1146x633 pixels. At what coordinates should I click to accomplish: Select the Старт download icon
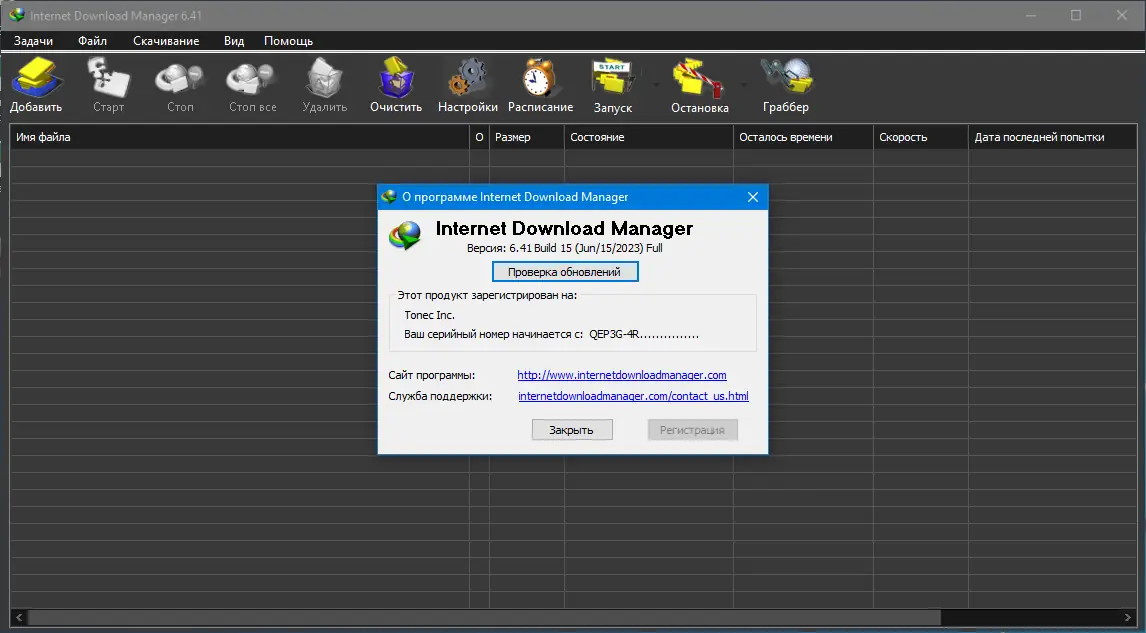(x=107, y=75)
